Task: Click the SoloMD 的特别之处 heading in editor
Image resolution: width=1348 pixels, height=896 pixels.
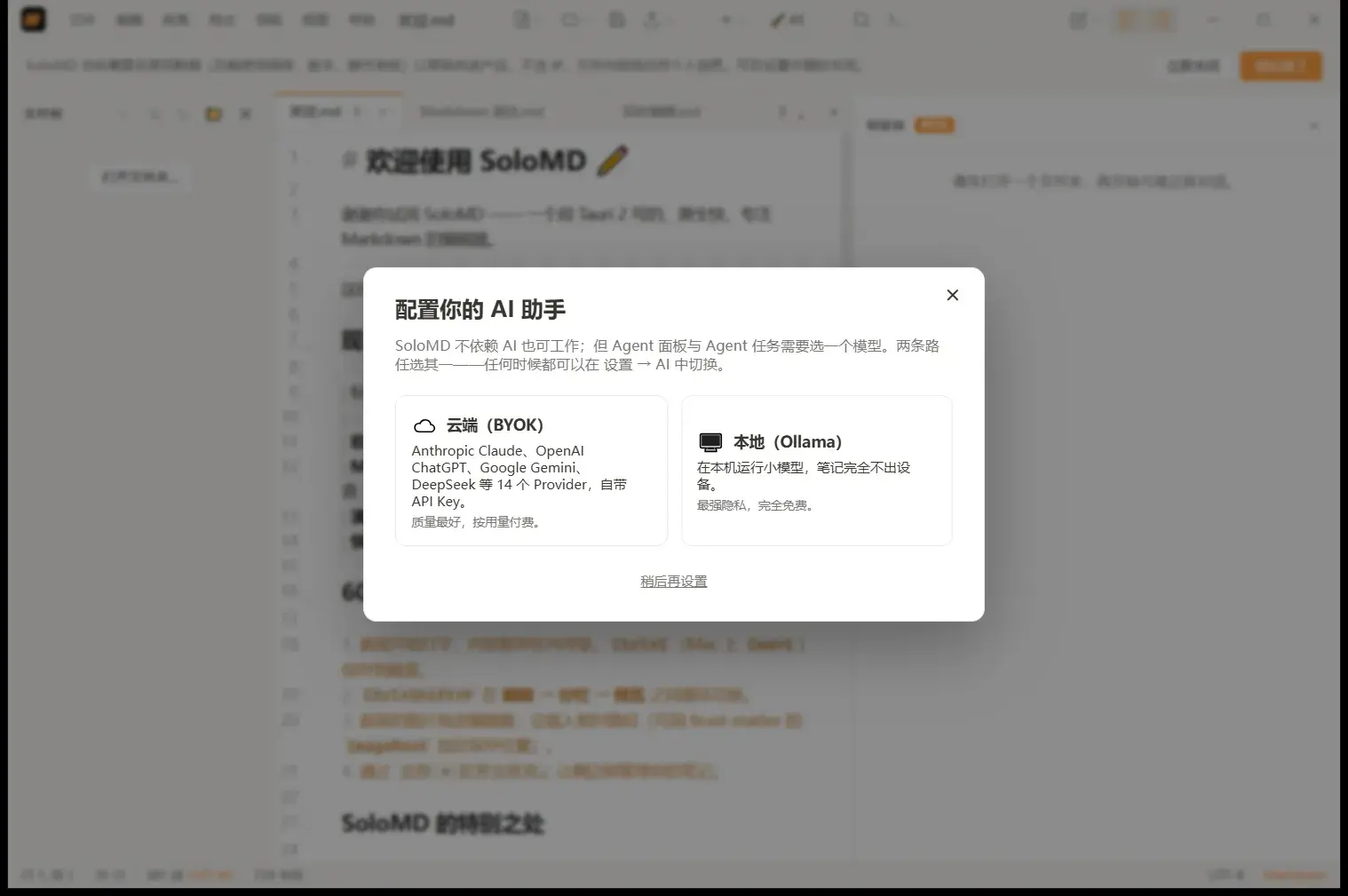Action: tap(442, 823)
